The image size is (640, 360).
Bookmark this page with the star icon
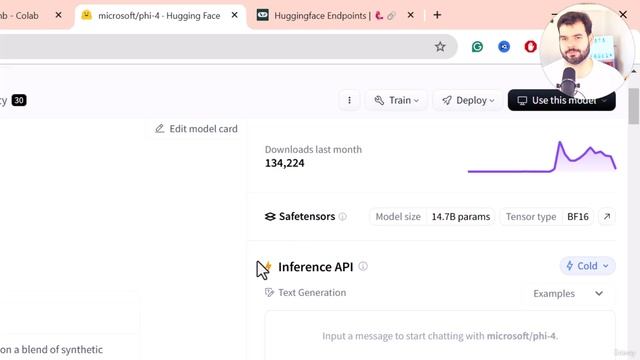click(x=440, y=47)
